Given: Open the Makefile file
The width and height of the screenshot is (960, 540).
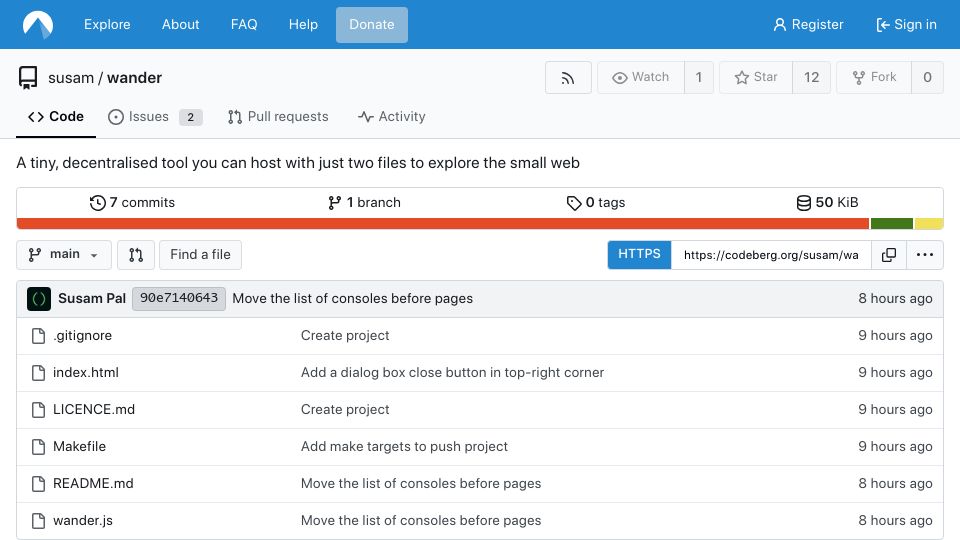Looking at the screenshot, I should (x=80, y=447).
